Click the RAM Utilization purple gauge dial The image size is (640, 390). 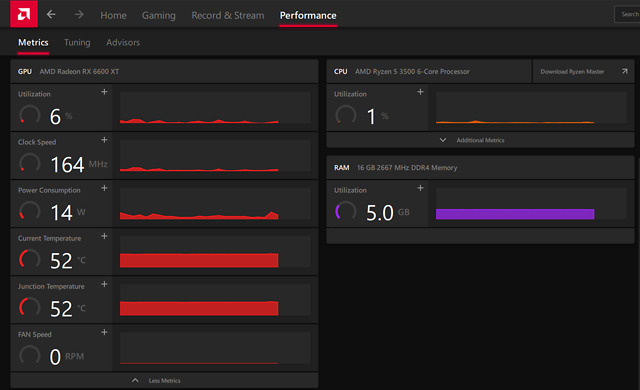coord(346,211)
